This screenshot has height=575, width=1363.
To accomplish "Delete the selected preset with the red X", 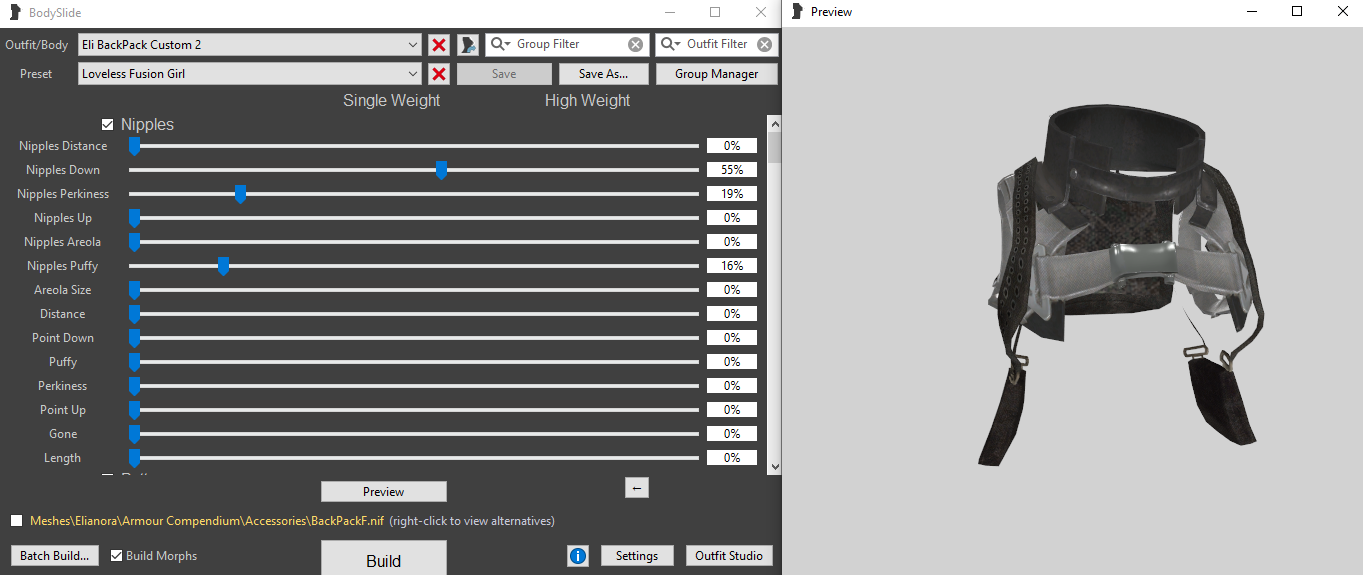I will click(x=439, y=74).
